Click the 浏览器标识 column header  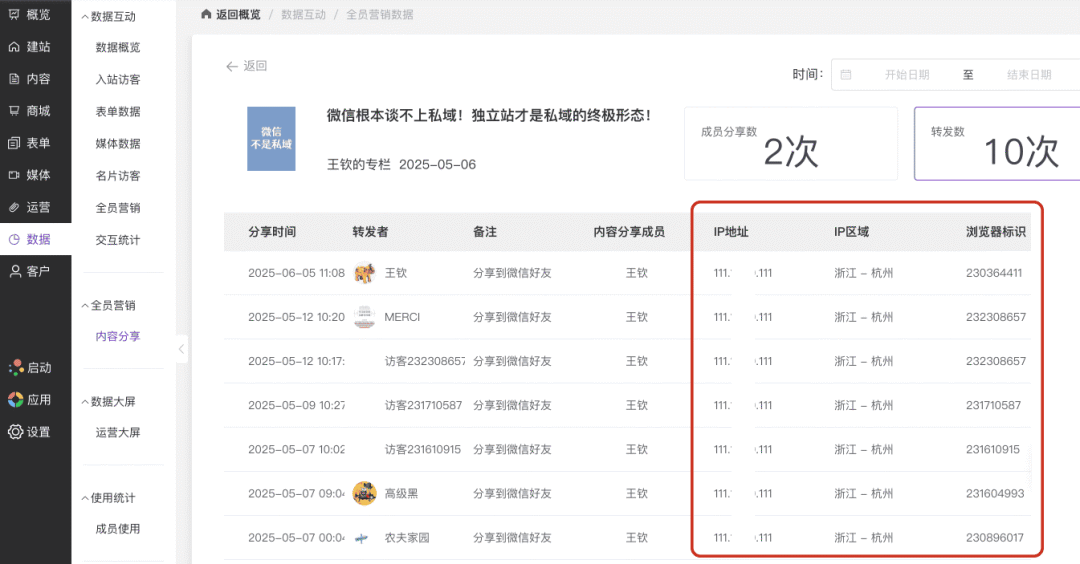(x=996, y=232)
